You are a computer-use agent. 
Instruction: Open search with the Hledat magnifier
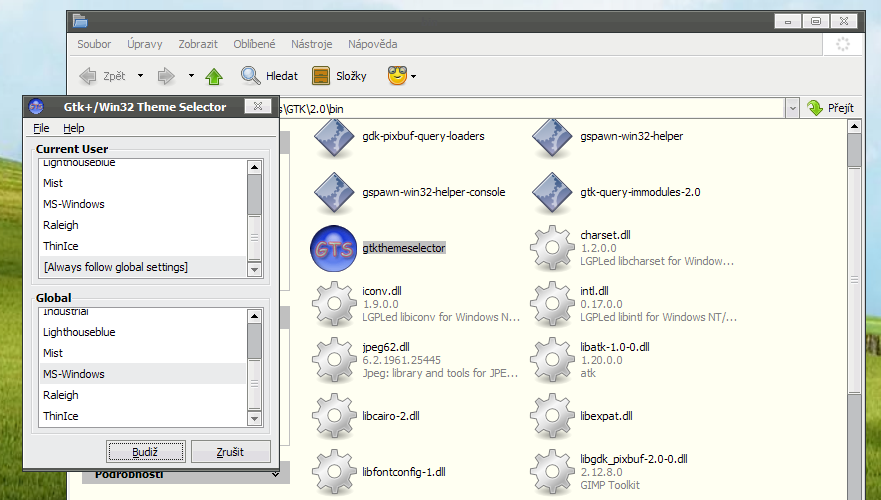[x=251, y=75]
